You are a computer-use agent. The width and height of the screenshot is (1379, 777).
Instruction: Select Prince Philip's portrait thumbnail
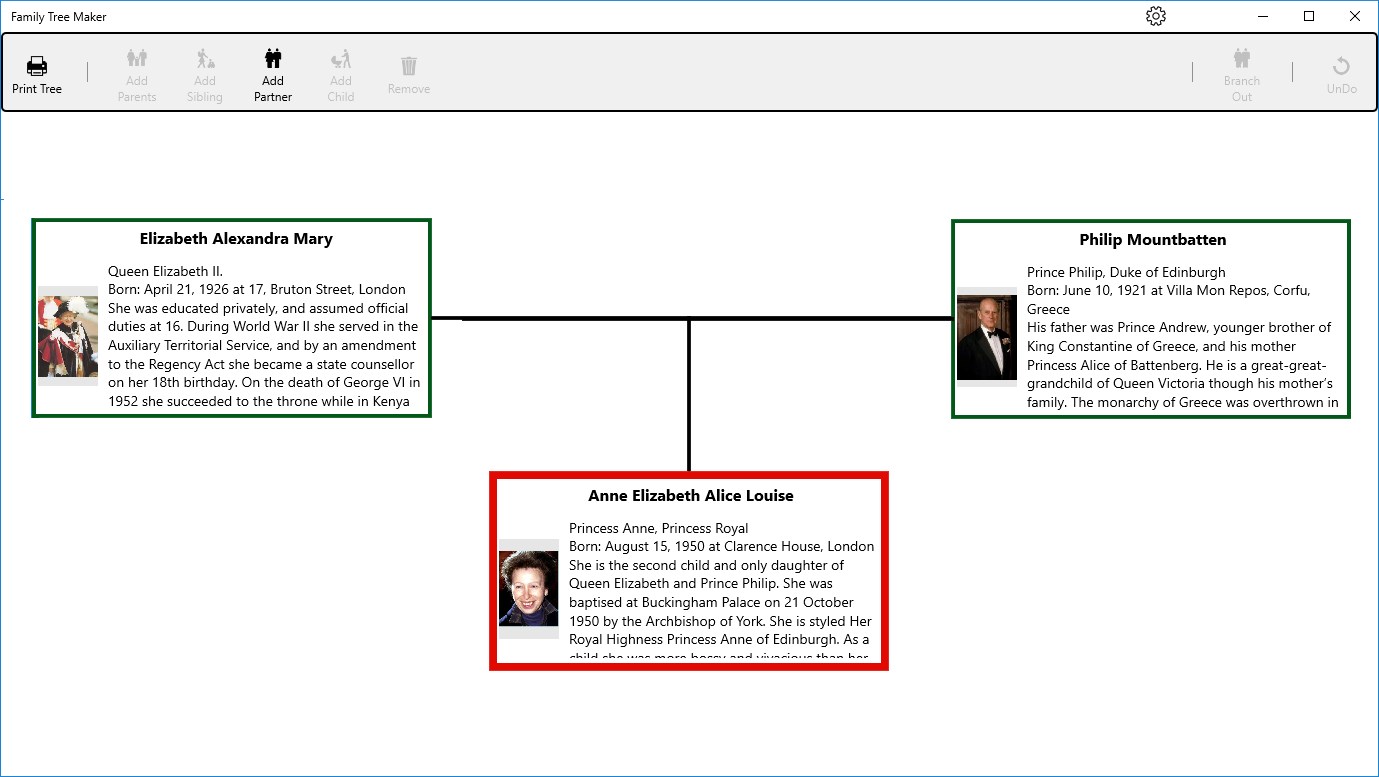tap(987, 337)
